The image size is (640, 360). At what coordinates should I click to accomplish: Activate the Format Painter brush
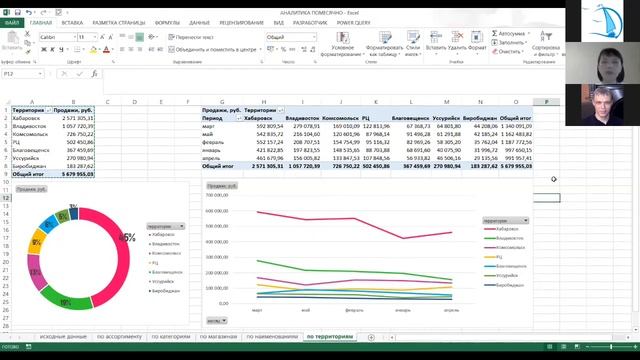(27, 52)
